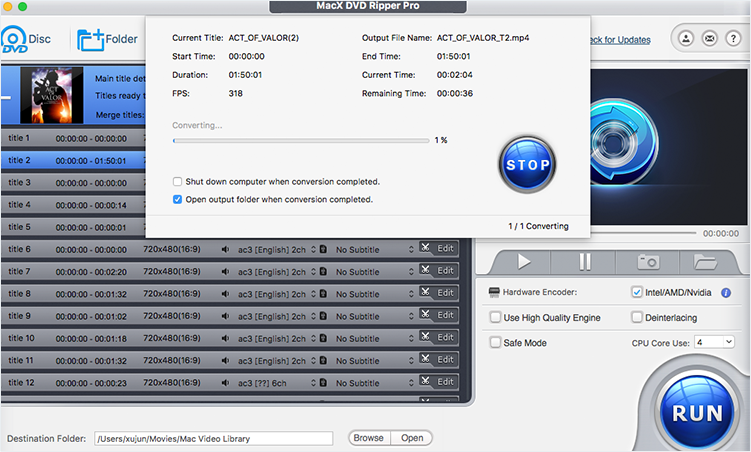
Task: Open the user account icon
Action: (x=688, y=40)
